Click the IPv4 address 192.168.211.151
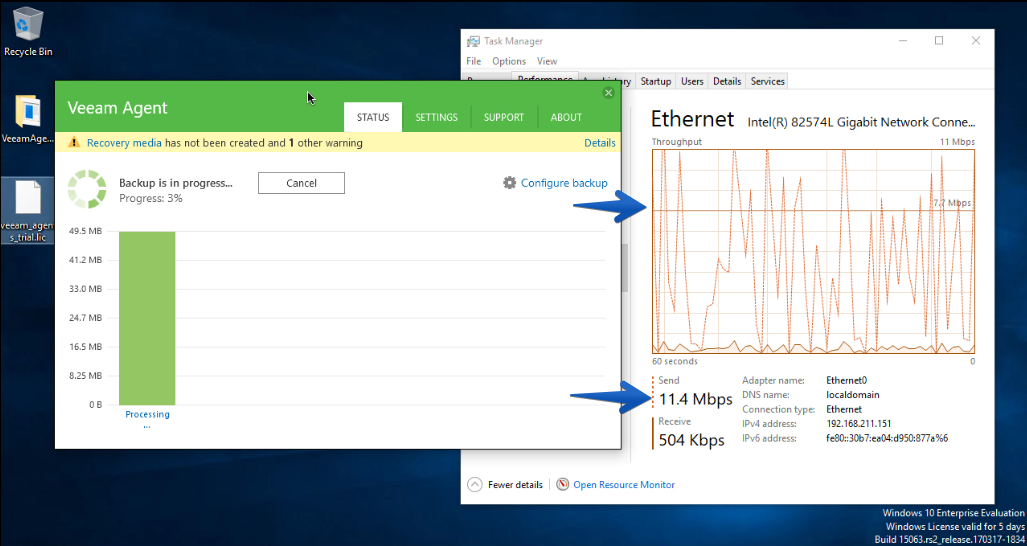 (859, 424)
